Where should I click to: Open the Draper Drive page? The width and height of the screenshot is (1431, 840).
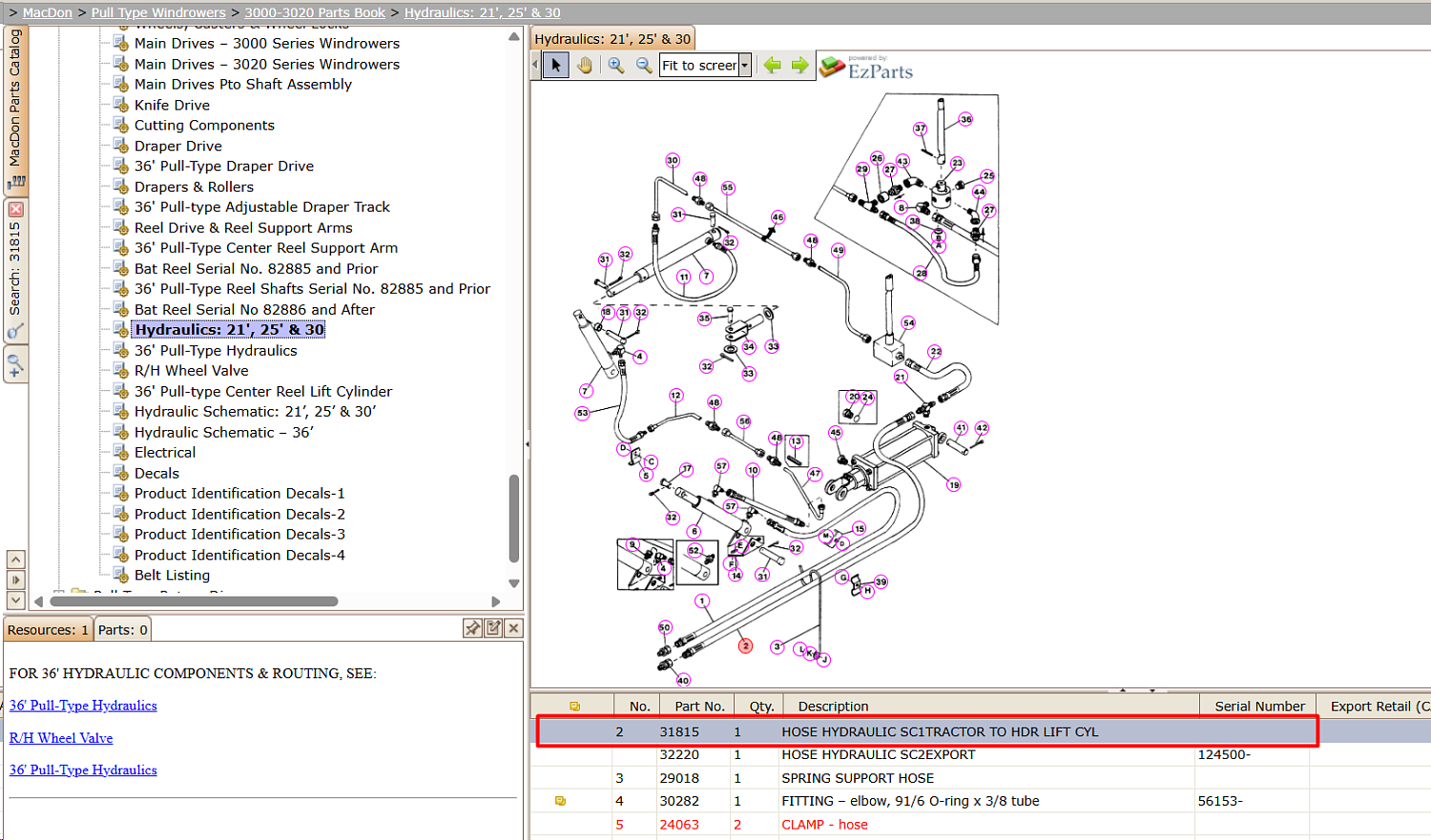click(178, 146)
